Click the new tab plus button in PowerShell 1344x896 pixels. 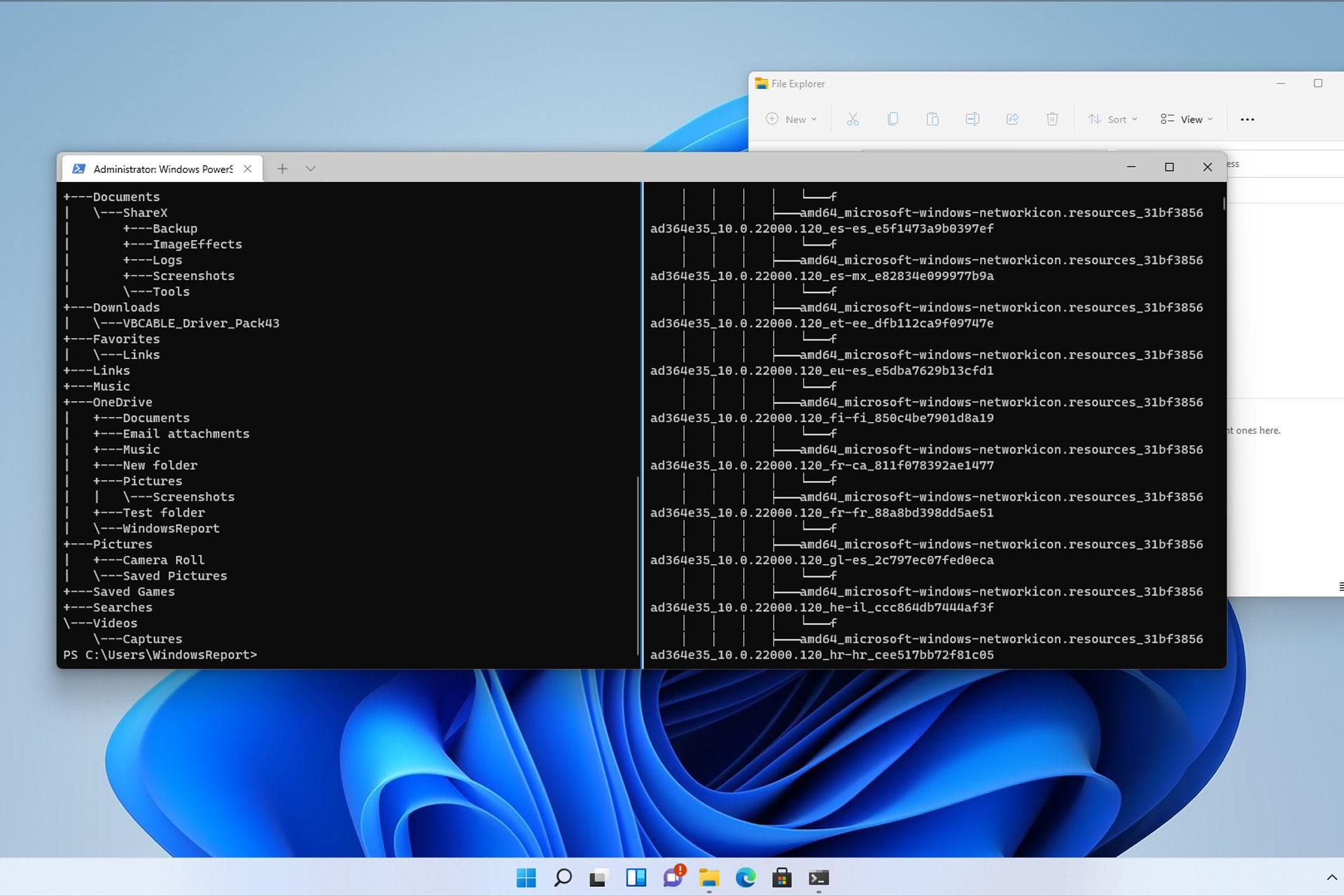coord(280,167)
